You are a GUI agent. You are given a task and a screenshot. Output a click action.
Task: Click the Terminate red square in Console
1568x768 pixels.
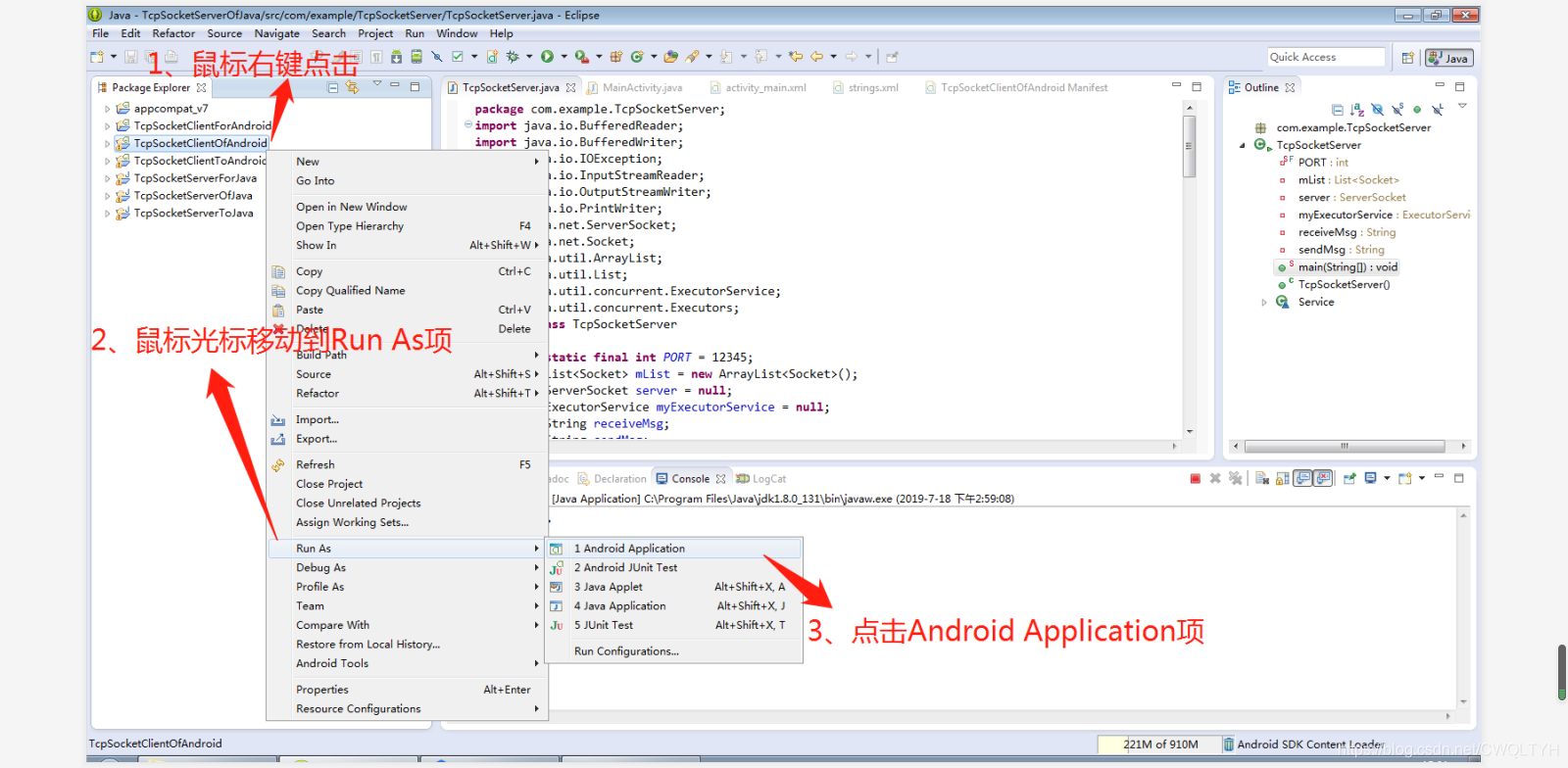pyautogui.click(x=1196, y=478)
